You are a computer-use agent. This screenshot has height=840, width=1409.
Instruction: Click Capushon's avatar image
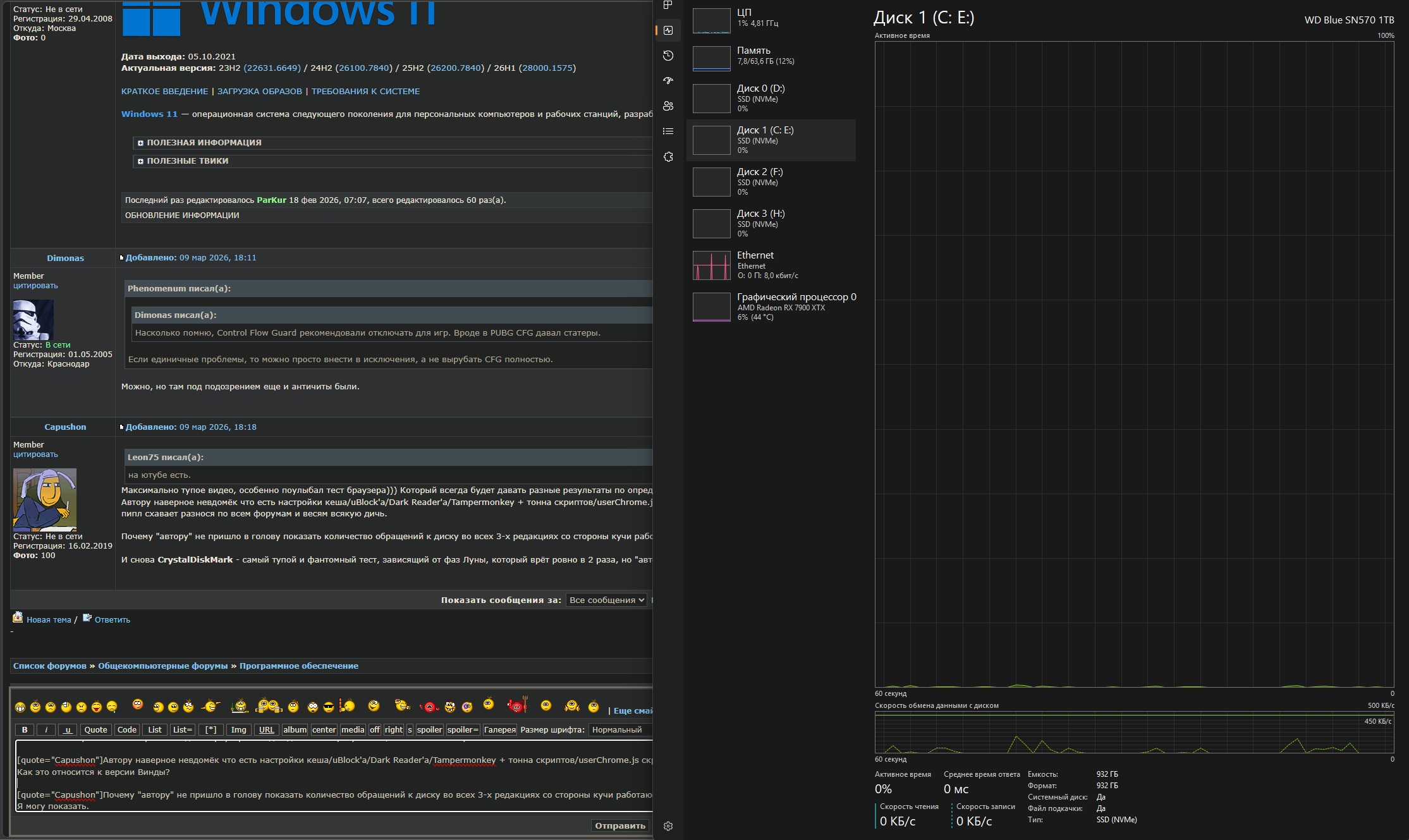pos(45,499)
